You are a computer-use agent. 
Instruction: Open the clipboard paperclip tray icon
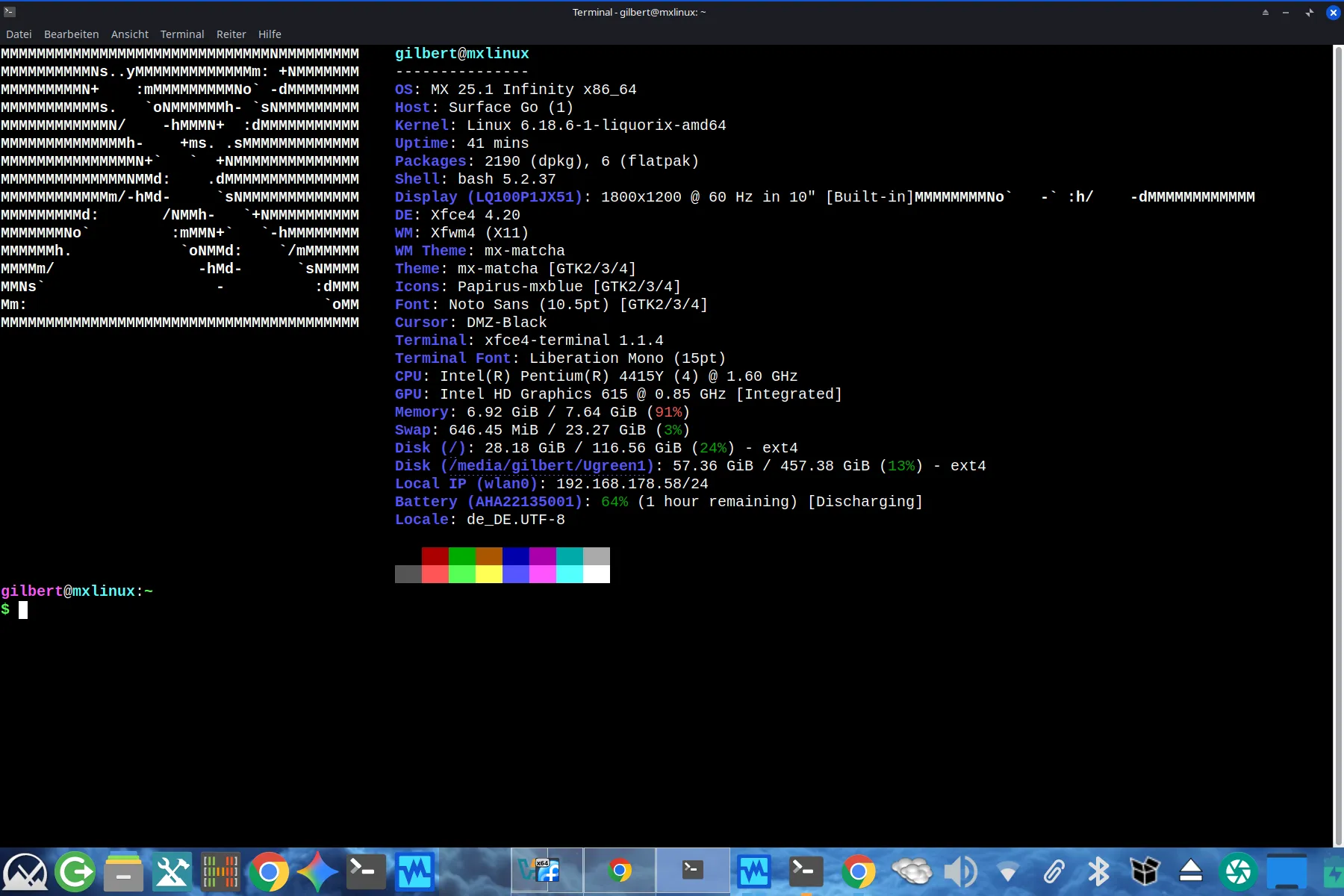point(1054,871)
